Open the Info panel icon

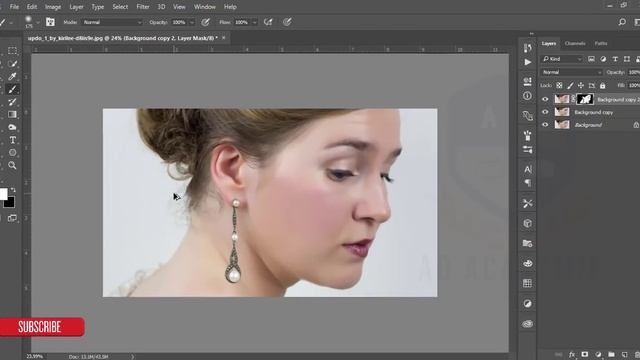point(527,96)
